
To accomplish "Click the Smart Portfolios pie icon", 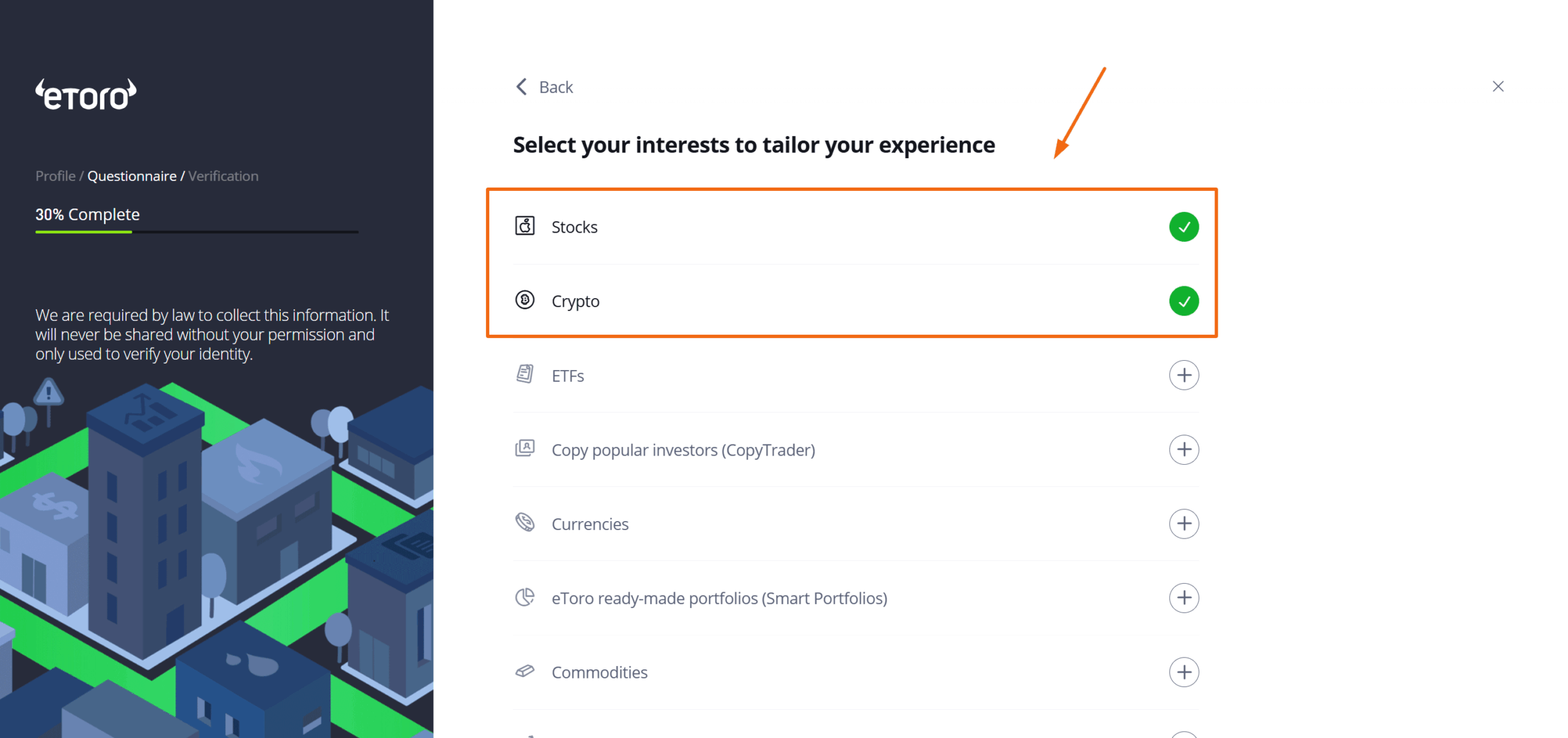I will (525, 597).
